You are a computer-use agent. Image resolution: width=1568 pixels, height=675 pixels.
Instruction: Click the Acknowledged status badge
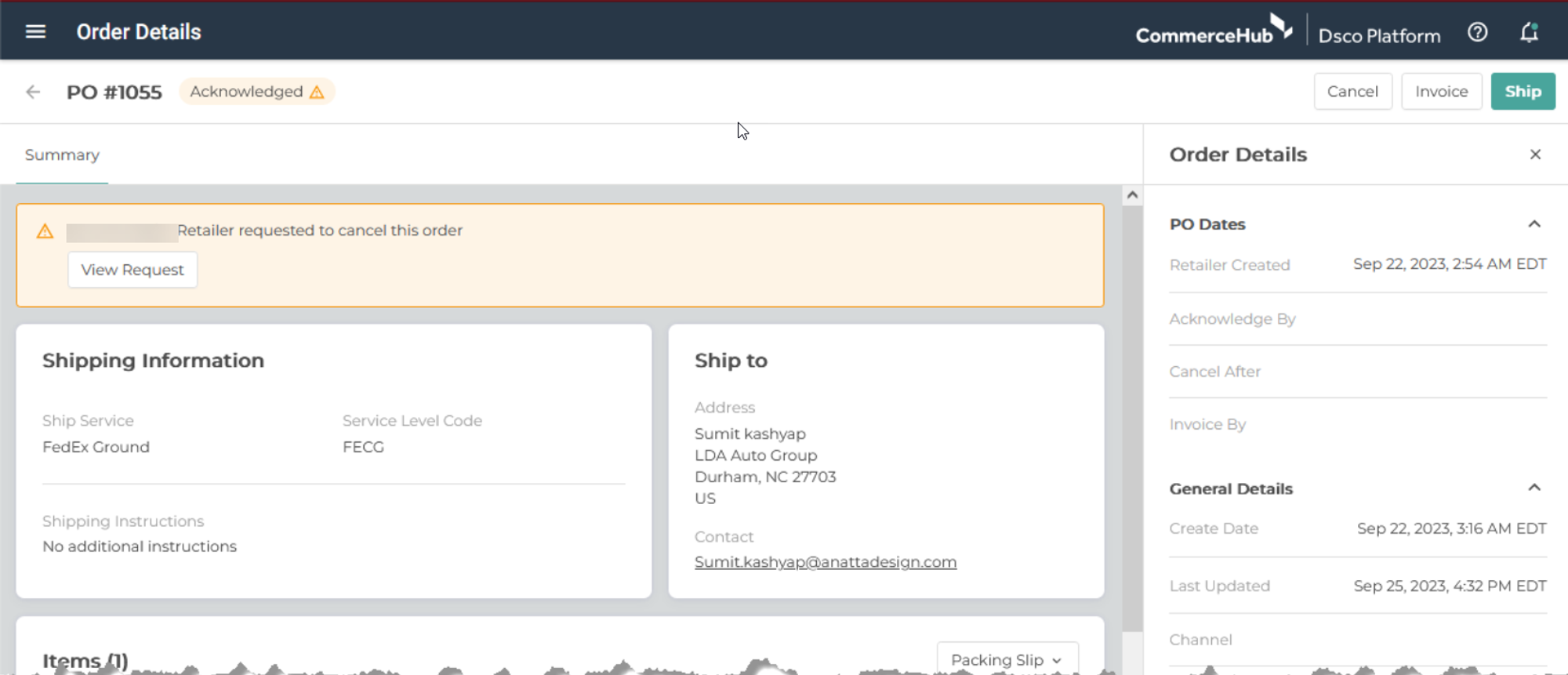point(256,92)
